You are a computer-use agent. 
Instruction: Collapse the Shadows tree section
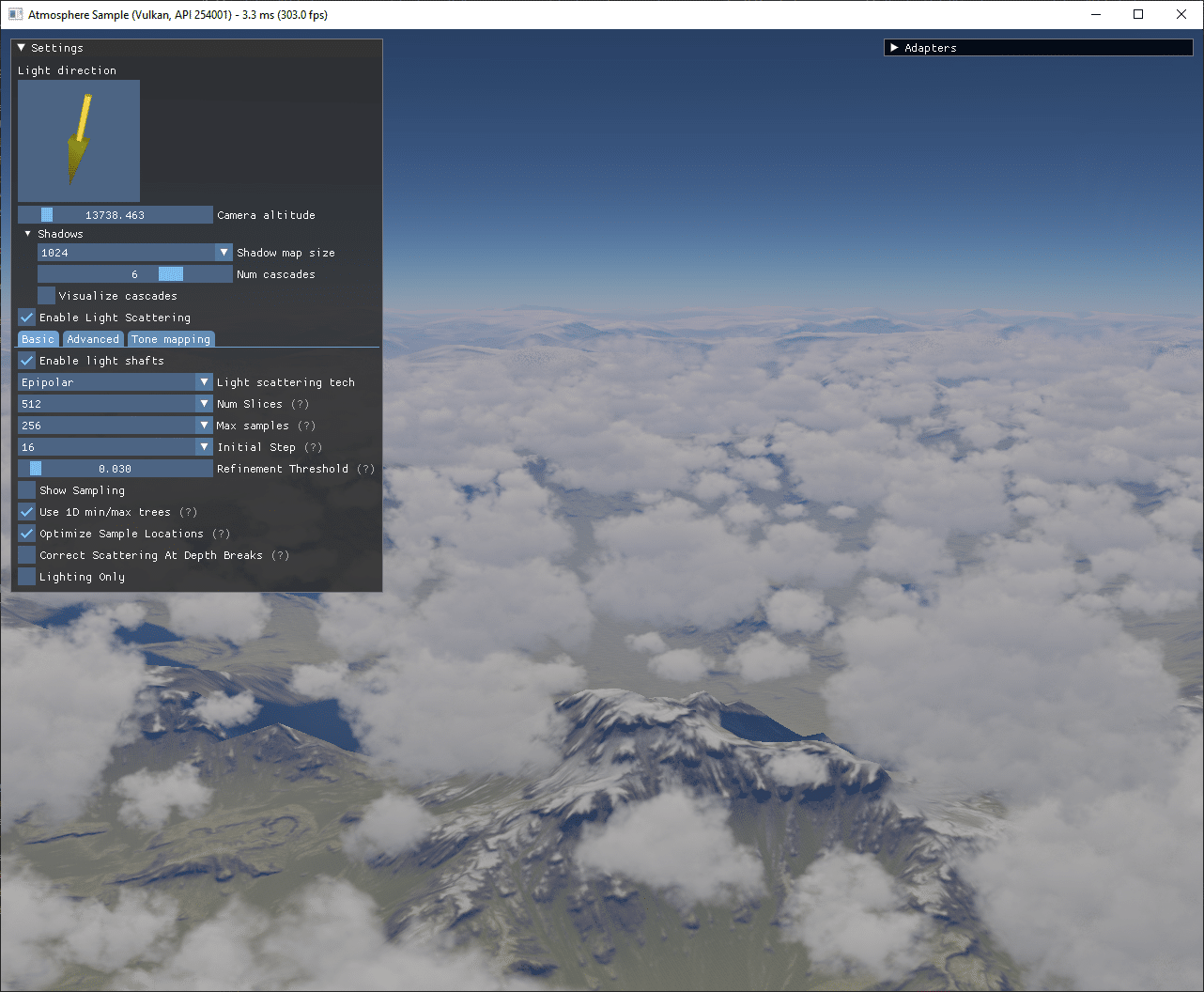pos(28,234)
